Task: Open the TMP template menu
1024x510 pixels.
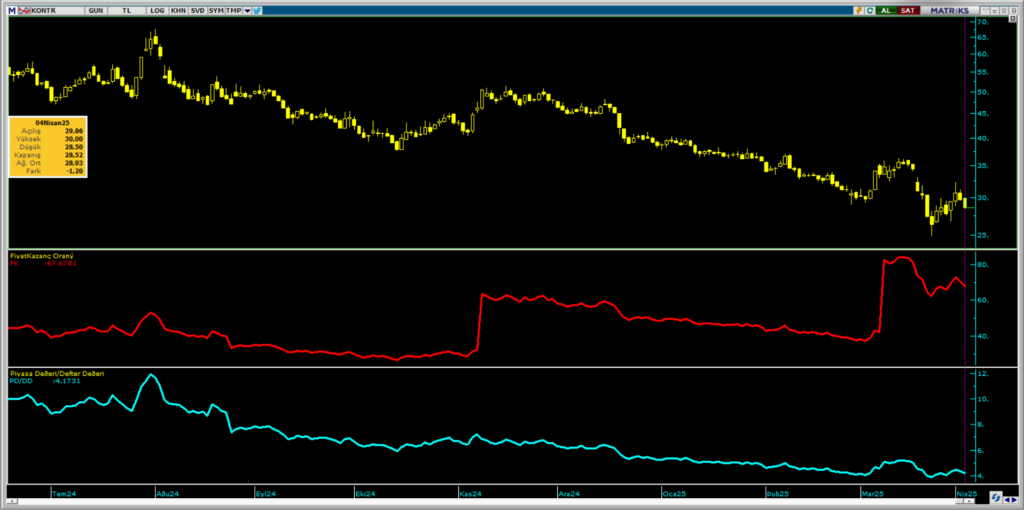Action: (x=234, y=10)
